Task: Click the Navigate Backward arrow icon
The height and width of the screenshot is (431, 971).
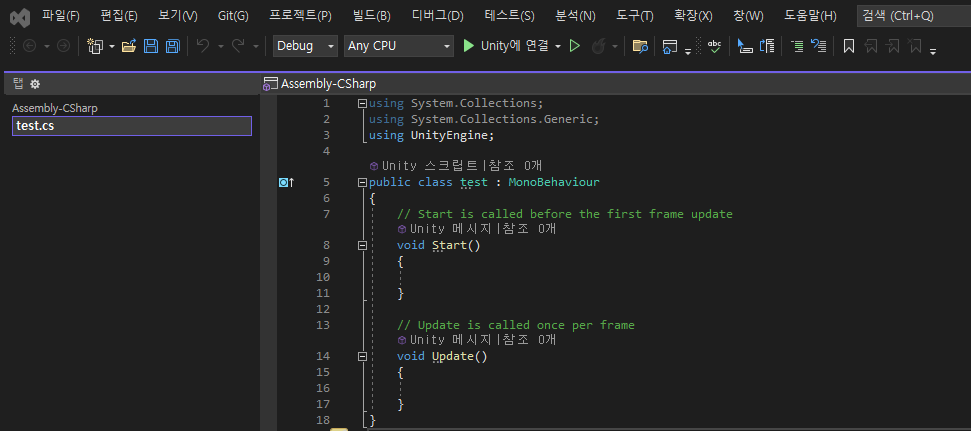Action: pyautogui.click(x=30, y=46)
